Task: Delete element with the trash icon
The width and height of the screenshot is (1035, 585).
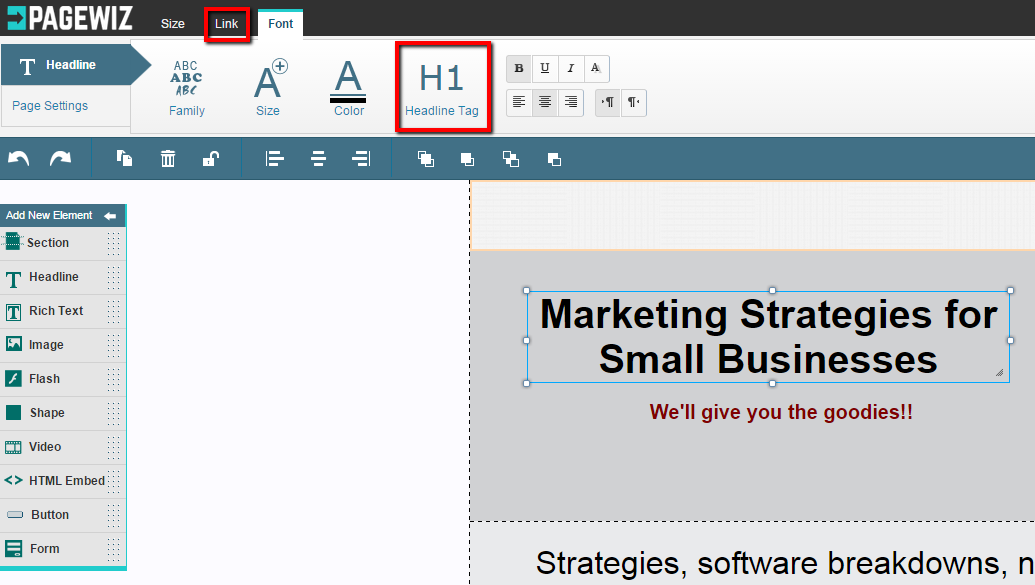Action: click(x=168, y=158)
